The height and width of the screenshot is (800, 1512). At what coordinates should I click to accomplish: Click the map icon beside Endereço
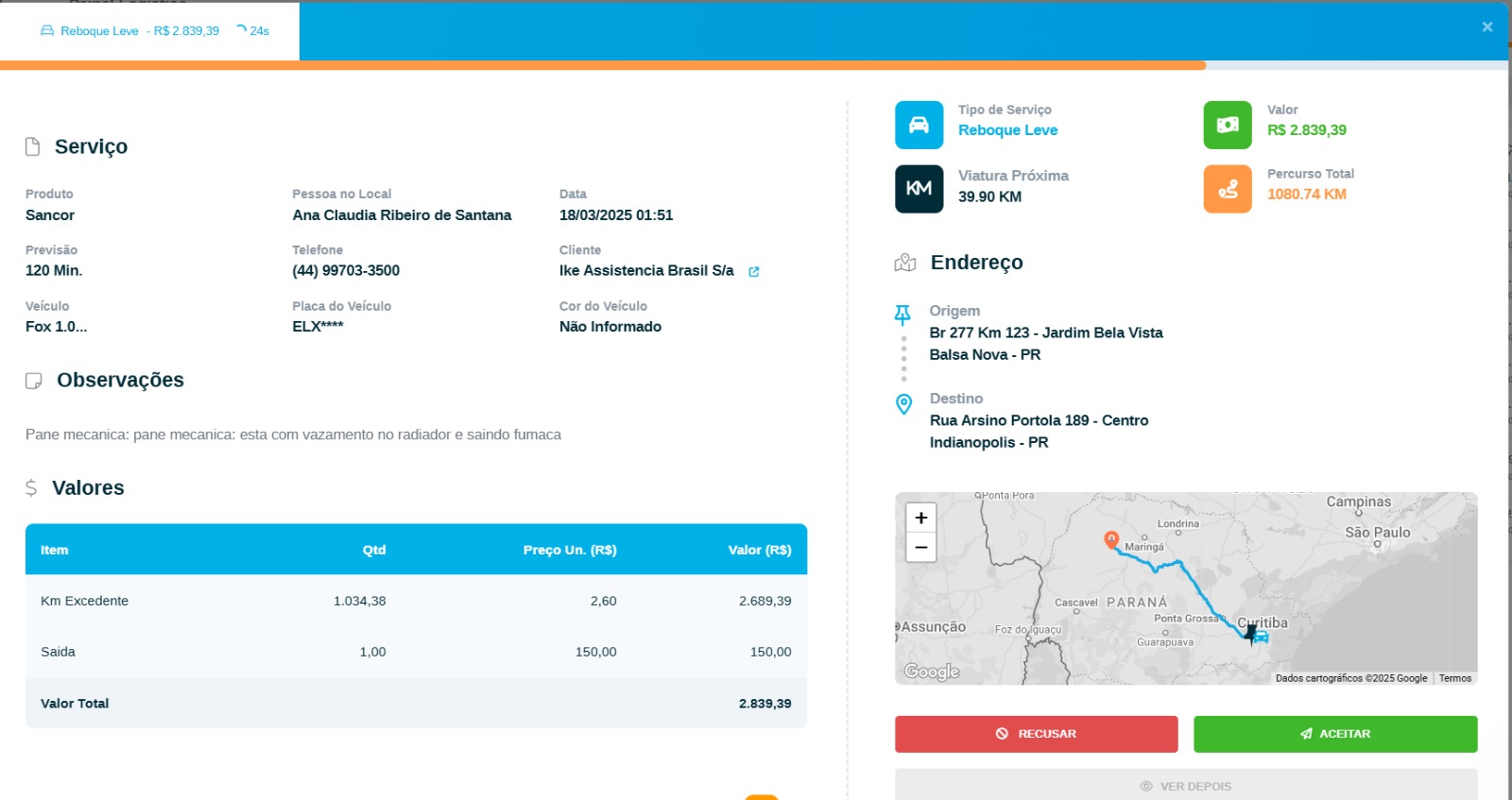pos(905,263)
